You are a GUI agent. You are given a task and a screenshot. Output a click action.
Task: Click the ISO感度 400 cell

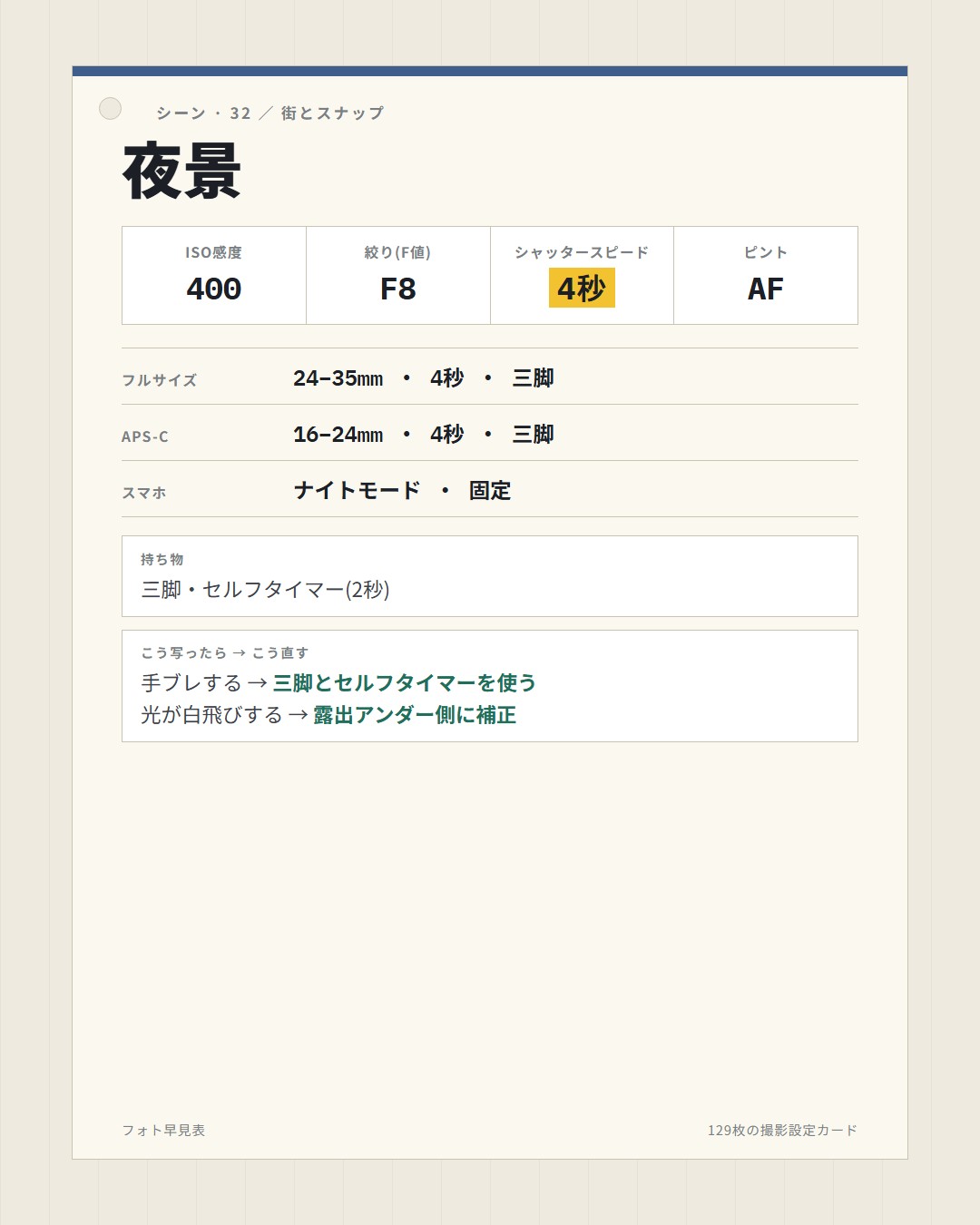214,275
